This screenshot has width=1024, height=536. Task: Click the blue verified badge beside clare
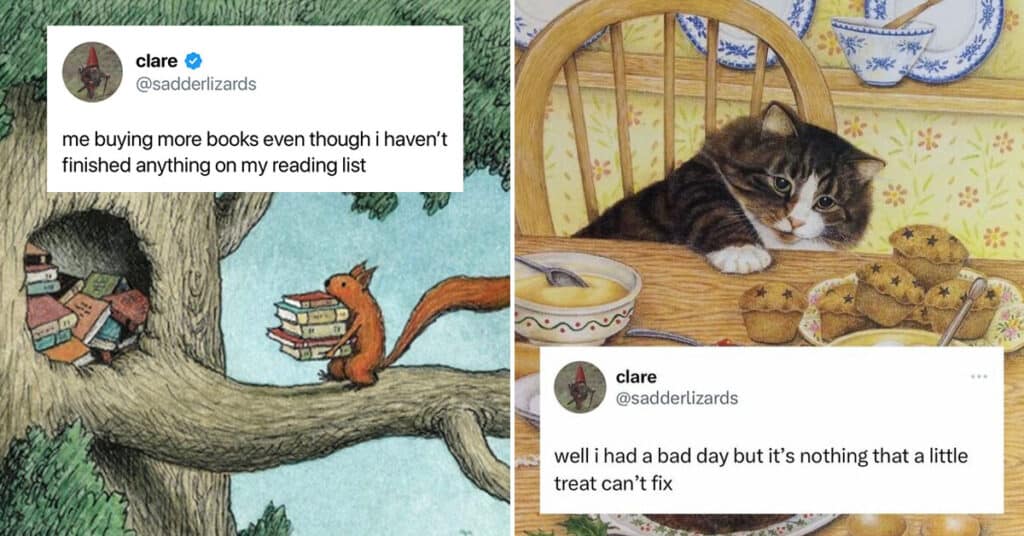click(193, 61)
